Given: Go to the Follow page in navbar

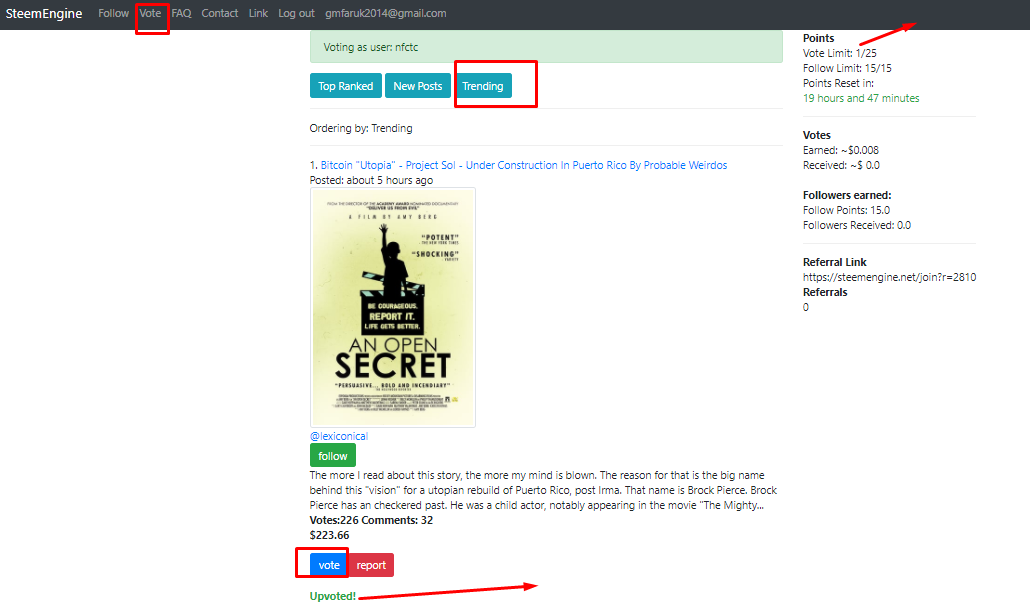Looking at the screenshot, I should [x=114, y=13].
